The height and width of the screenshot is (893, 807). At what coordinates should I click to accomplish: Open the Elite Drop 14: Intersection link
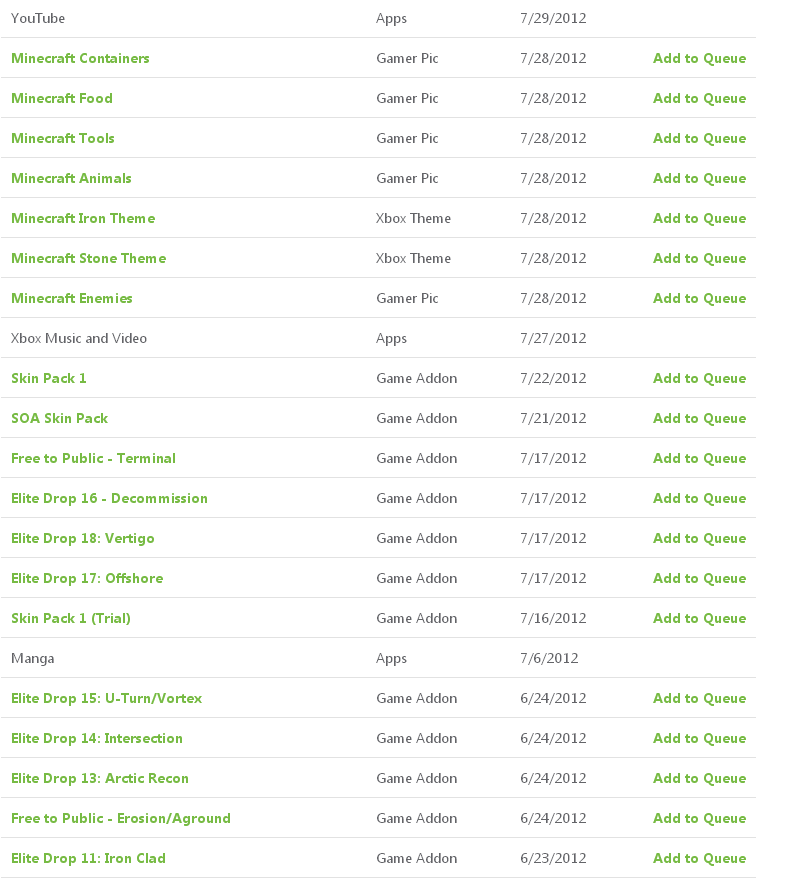pos(97,738)
